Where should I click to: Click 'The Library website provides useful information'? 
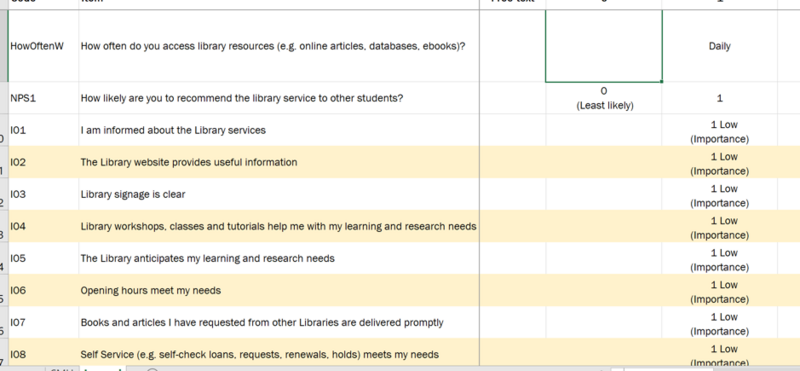point(279,162)
